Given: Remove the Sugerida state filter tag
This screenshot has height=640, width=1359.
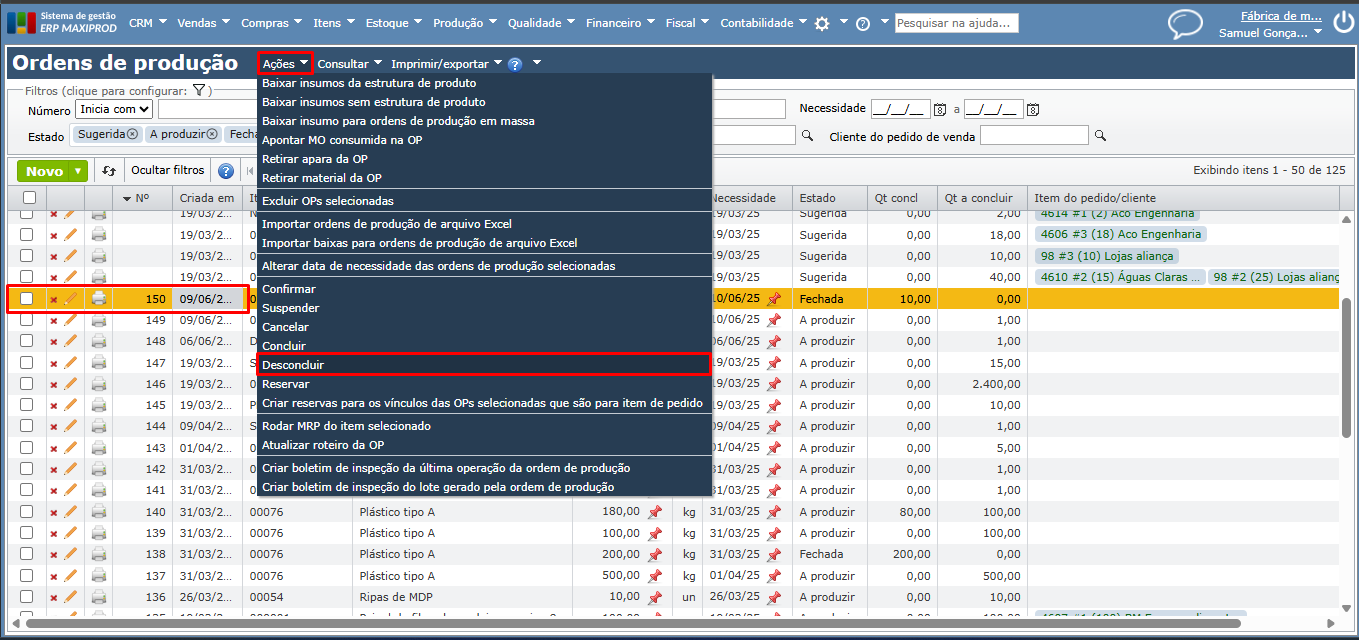Looking at the screenshot, I should click(132, 134).
